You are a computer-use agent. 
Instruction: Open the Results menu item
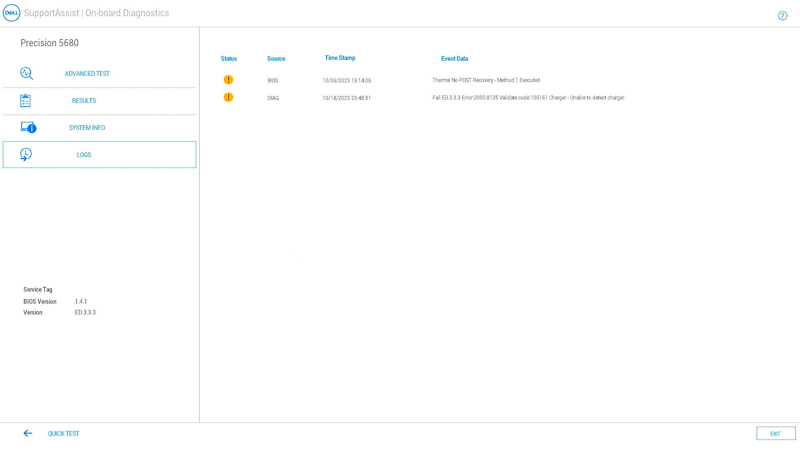tap(99, 101)
